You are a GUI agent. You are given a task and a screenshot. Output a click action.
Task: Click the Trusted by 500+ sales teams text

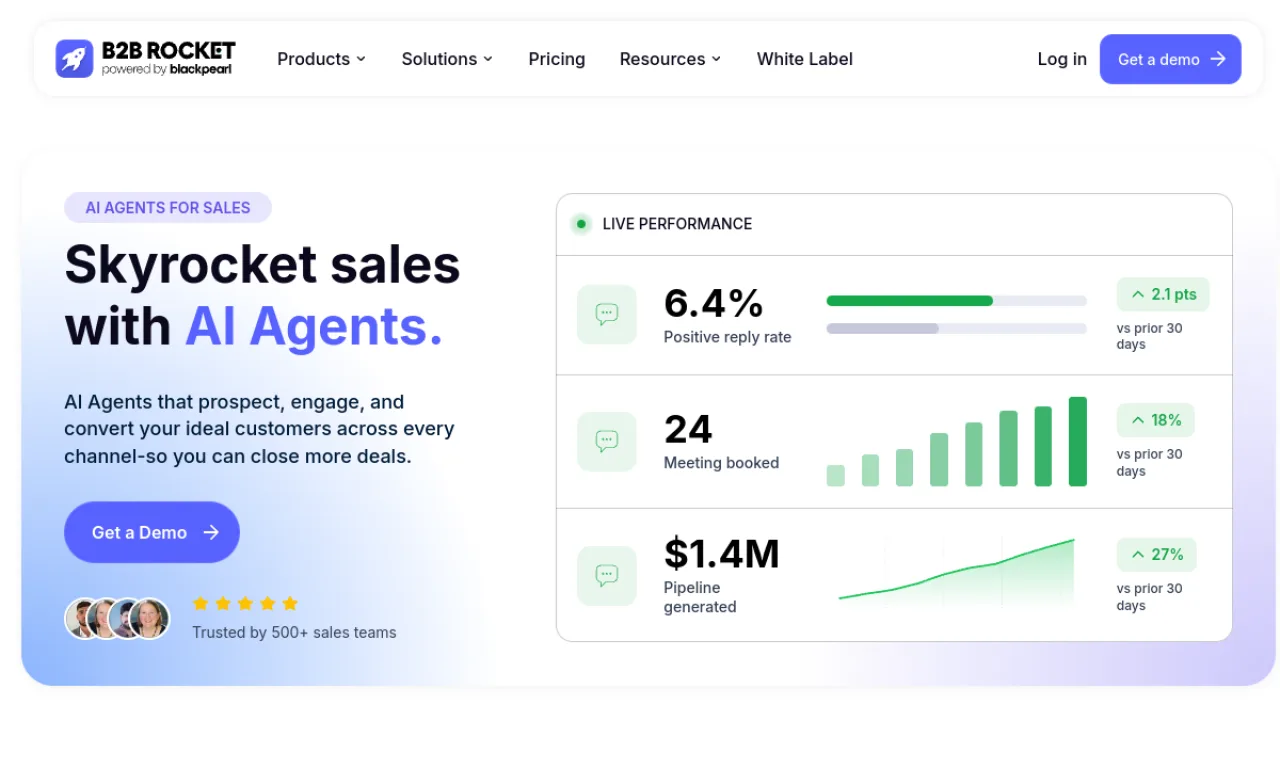pyautogui.click(x=294, y=632)
